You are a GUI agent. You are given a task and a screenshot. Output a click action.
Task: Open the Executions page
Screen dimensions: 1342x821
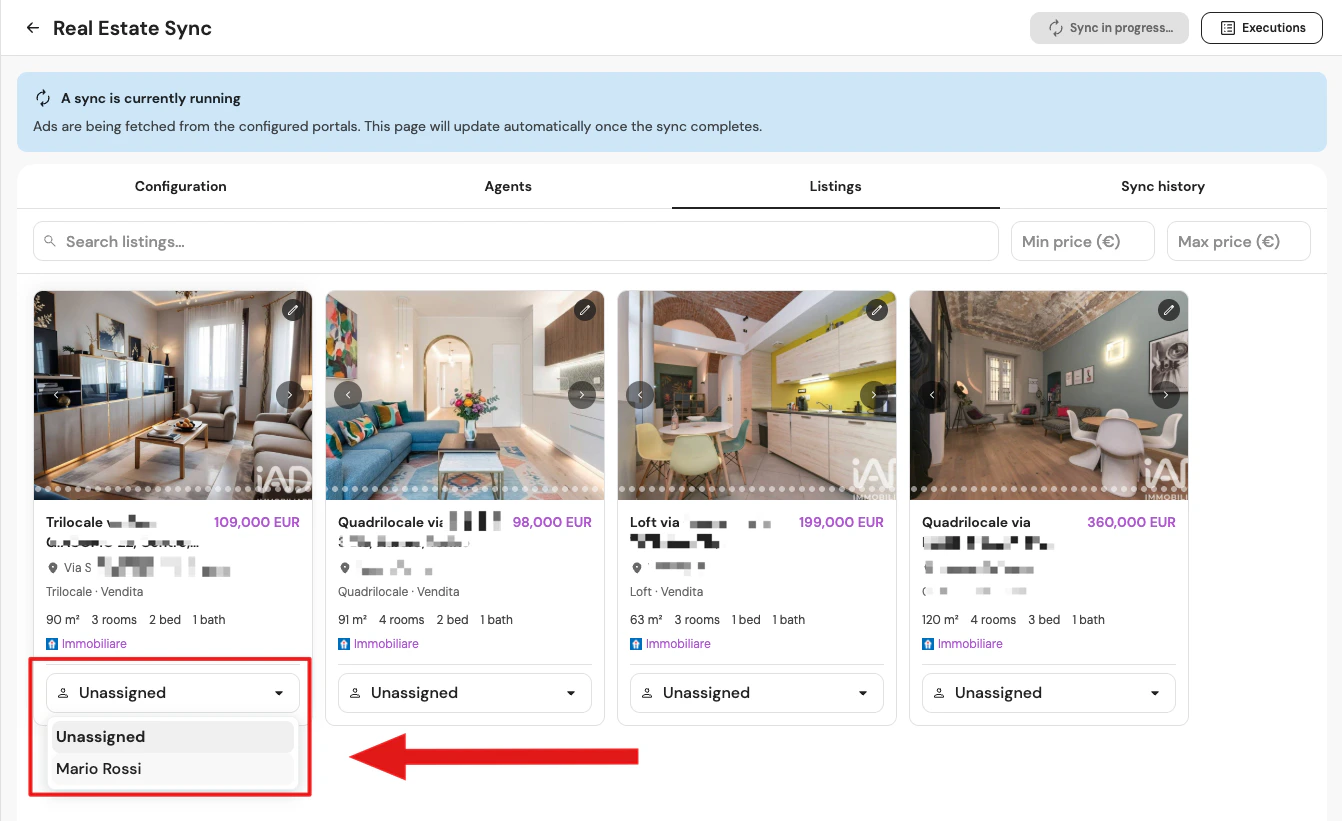pos(1261,28)
